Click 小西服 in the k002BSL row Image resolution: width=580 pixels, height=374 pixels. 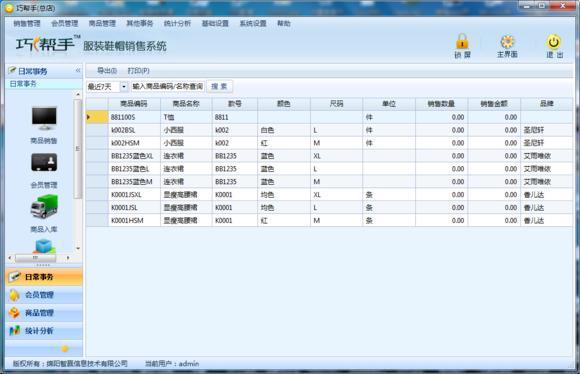(x=186, y=130)
